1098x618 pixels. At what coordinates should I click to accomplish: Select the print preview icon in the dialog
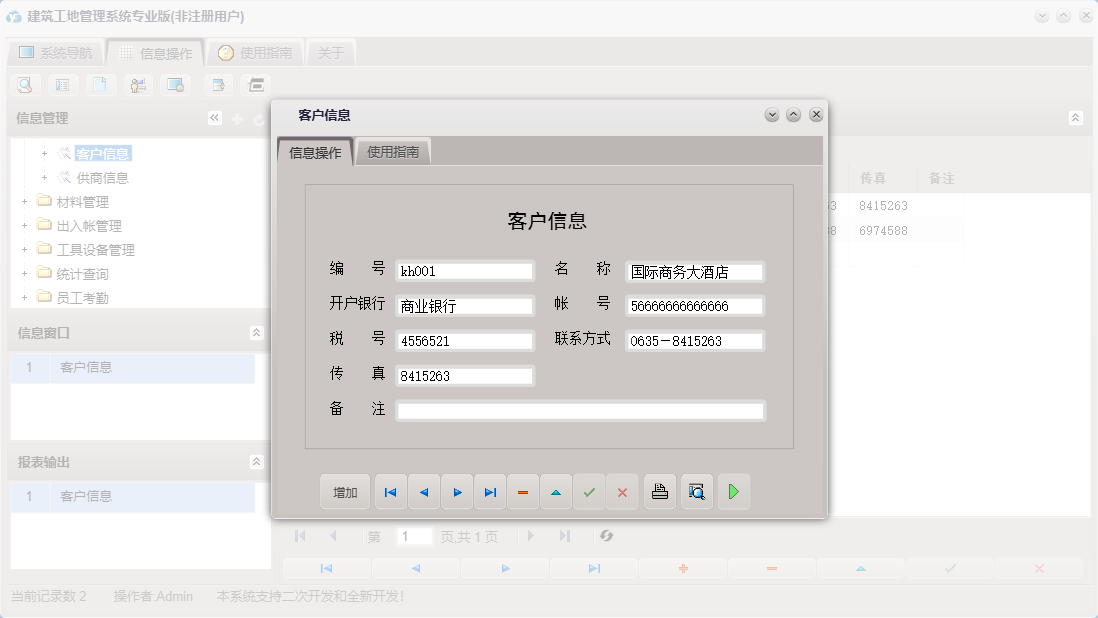click(697, 491)
